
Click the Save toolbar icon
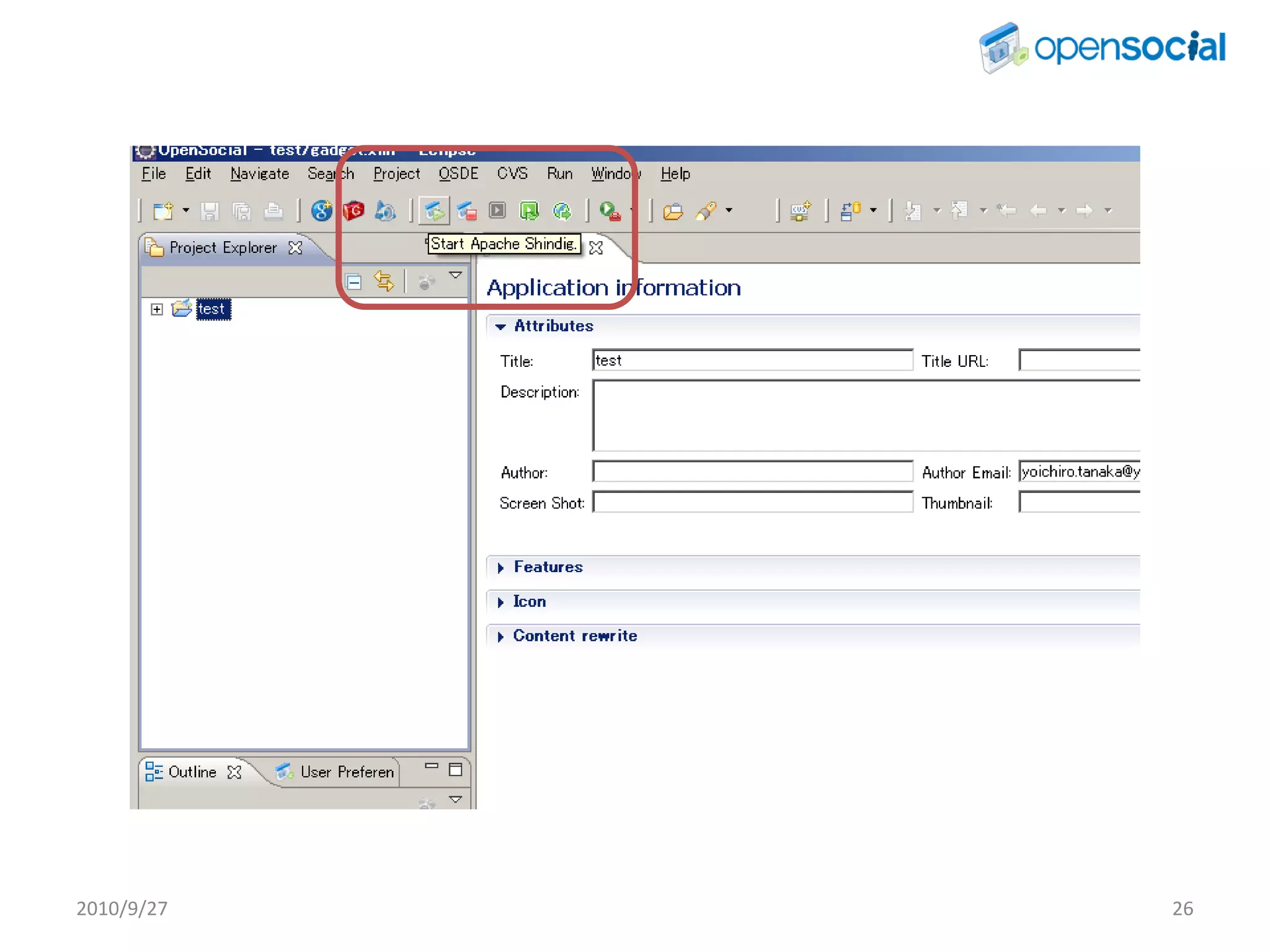[x=210, y=211]
